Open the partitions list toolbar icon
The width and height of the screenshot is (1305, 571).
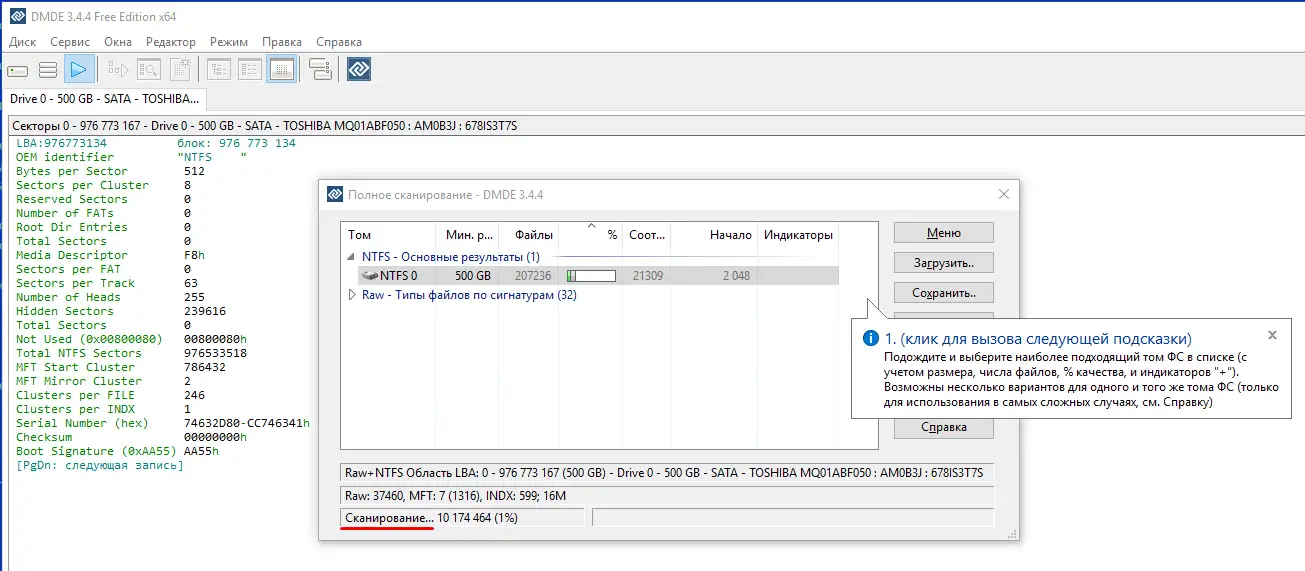[x=48, y=70]
